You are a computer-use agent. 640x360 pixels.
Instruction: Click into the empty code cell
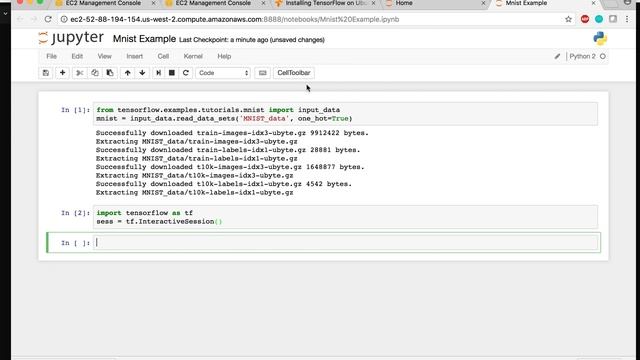coord(345,242)
